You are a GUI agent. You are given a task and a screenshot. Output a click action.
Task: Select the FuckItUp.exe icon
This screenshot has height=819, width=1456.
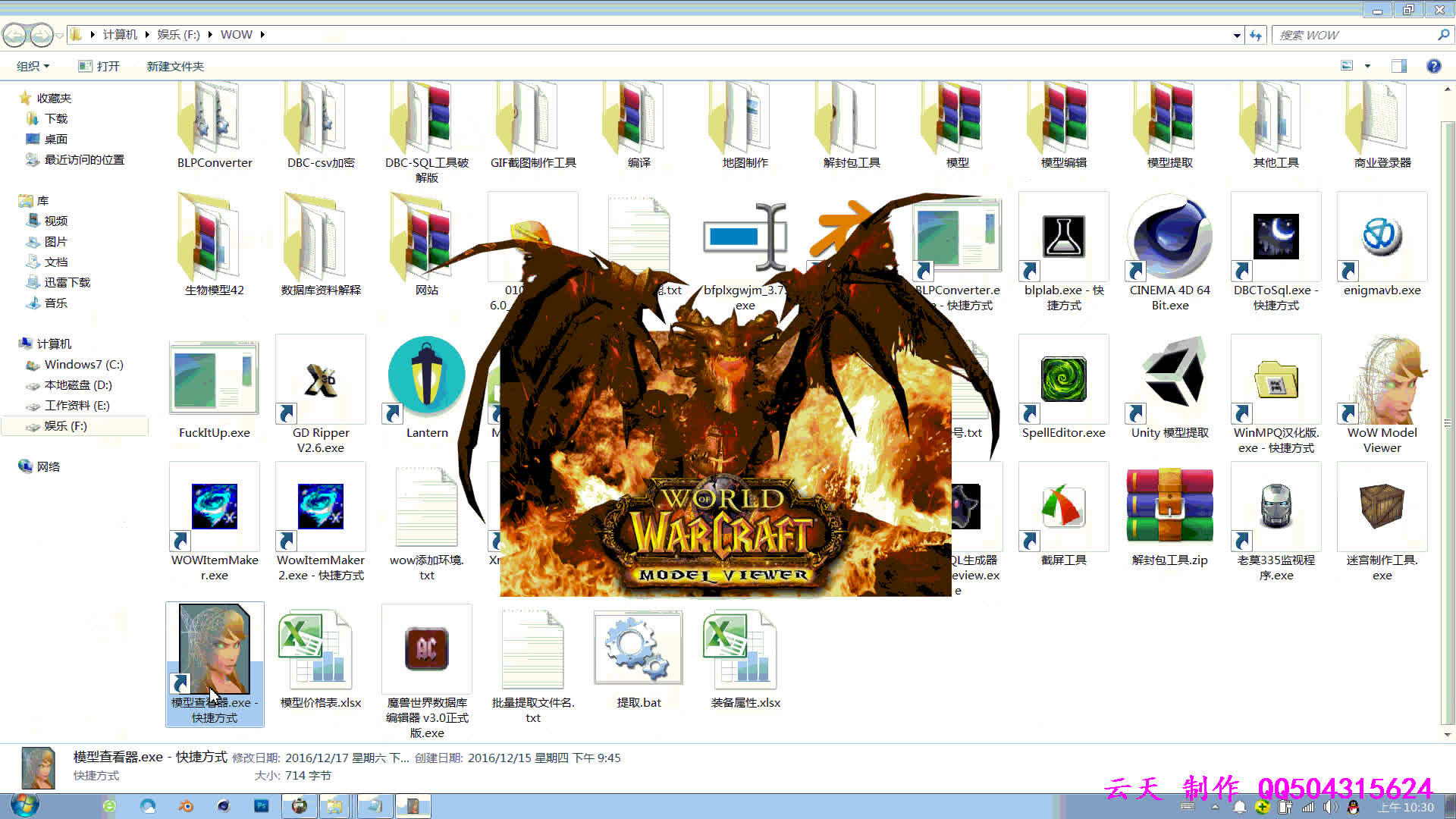[215, 379]
